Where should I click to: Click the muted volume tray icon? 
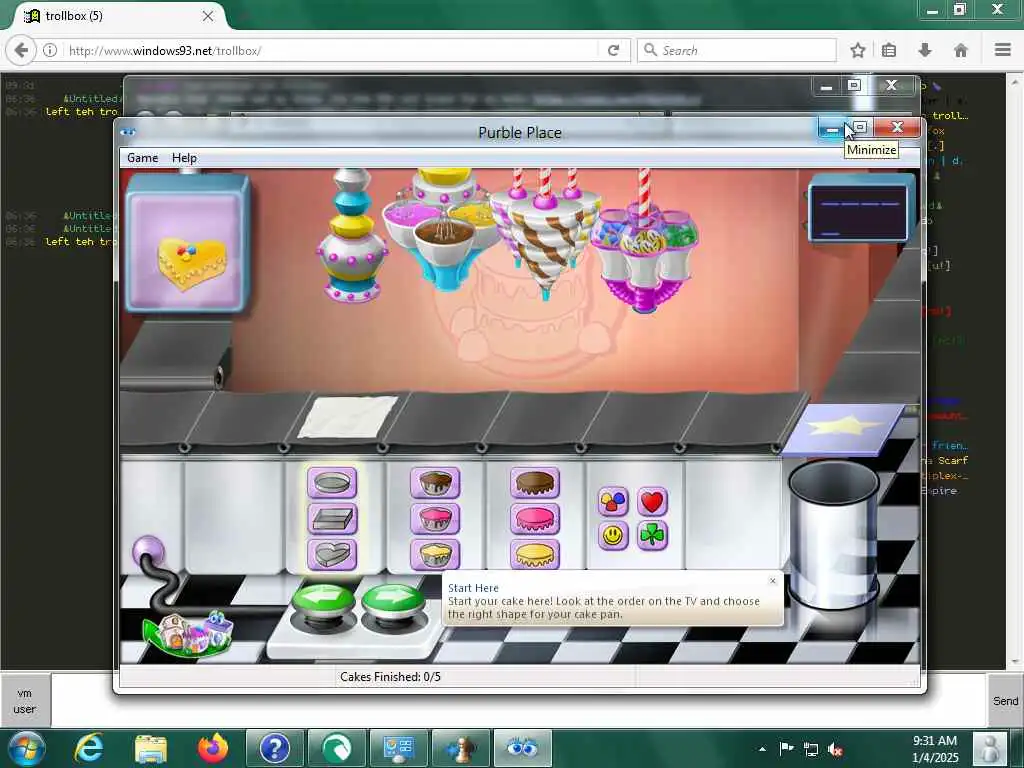tap(835, 749)
